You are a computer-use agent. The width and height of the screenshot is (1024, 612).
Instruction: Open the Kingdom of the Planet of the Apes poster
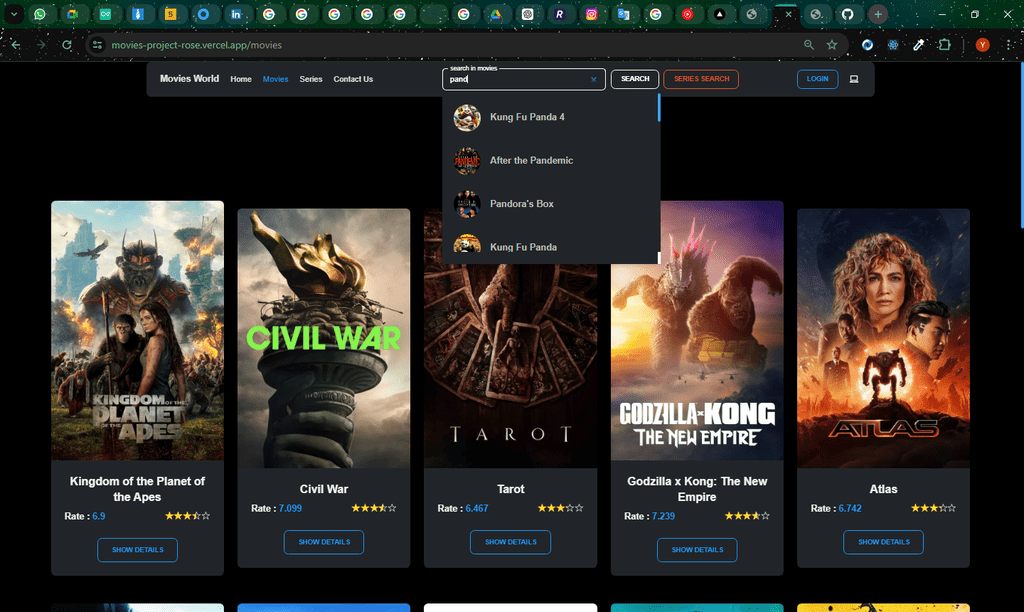(x=138, y=330)
